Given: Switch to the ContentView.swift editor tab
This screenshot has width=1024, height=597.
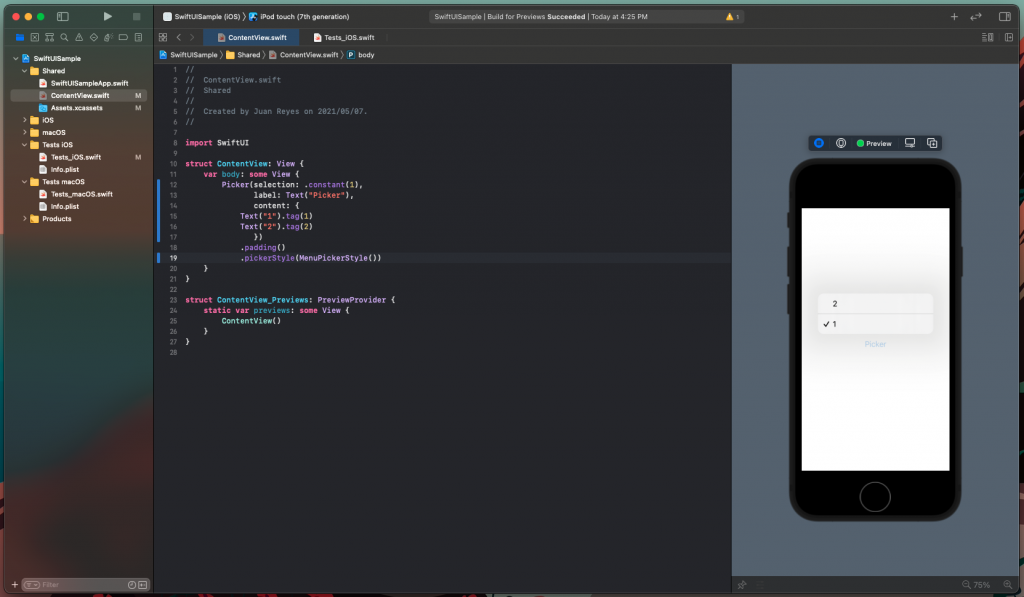Looking at the screenshot, I should (251, 37).
